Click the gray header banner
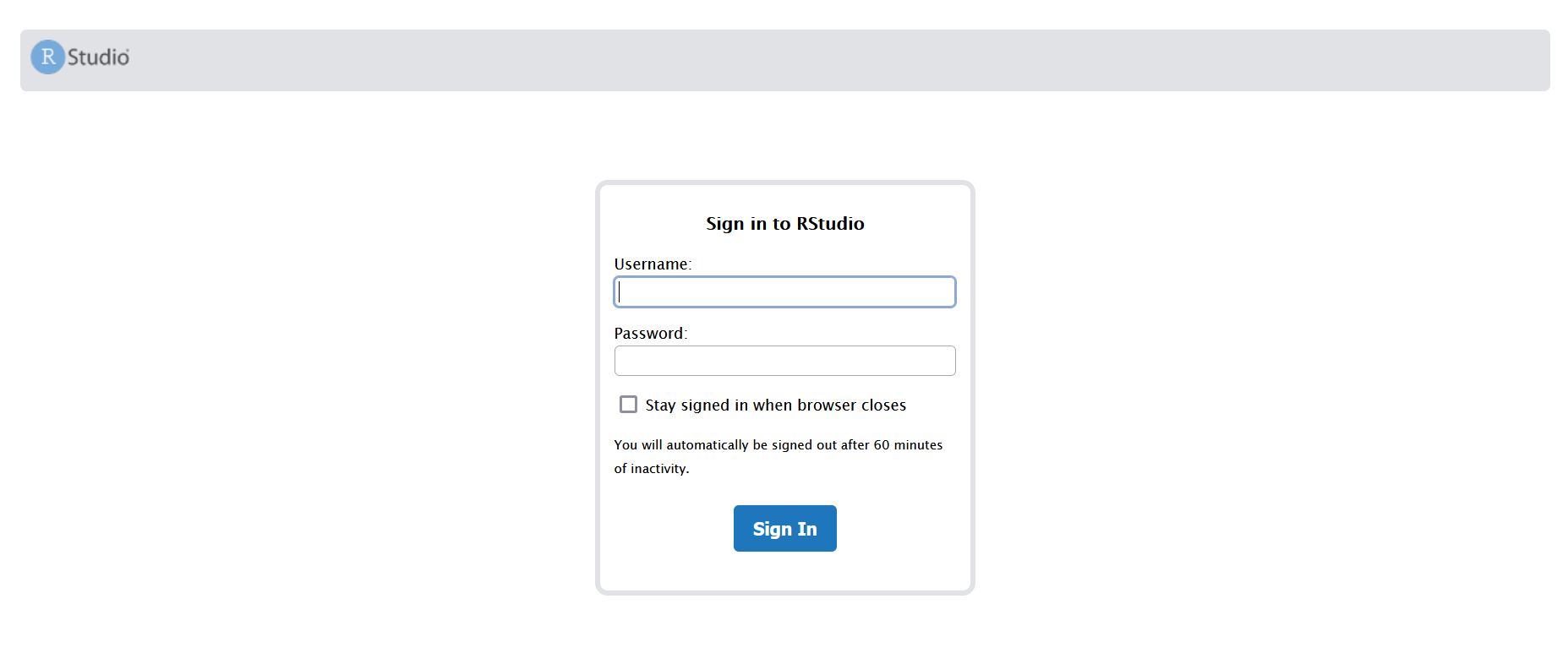The image size is (1568, 664). (761, 59)
